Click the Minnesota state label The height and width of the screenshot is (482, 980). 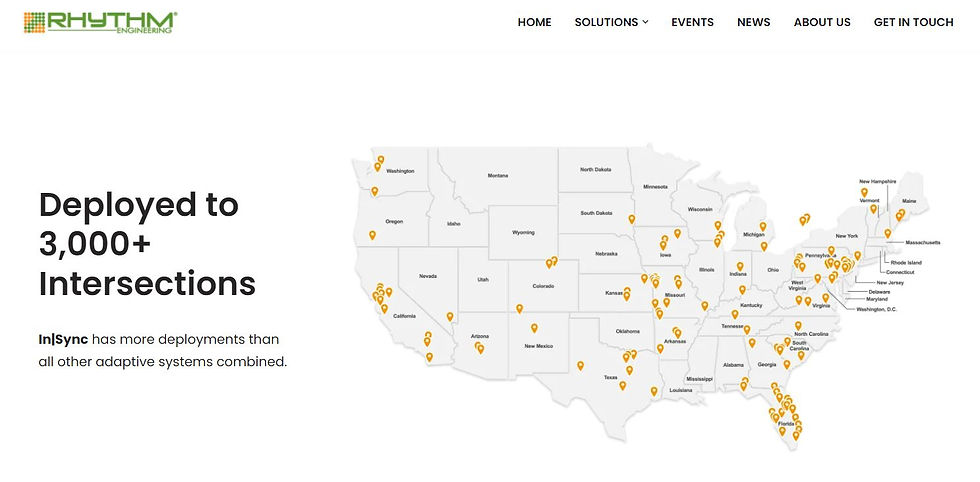click(x=656, y=187)
